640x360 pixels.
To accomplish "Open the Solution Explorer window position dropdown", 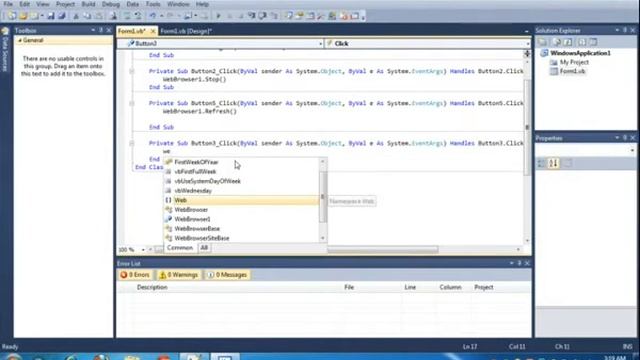I will click(617, 30).
